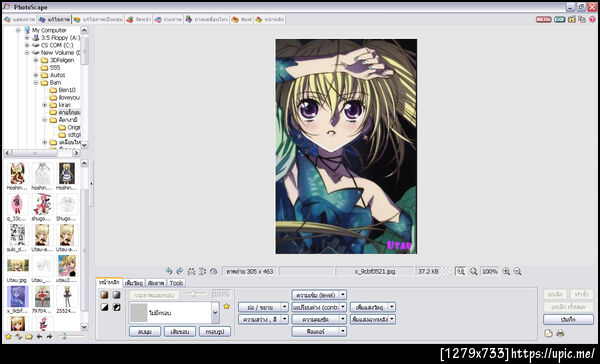Click the new blank page icon below Save
Screen dimensions: 600x364
[x=549, y=333]
